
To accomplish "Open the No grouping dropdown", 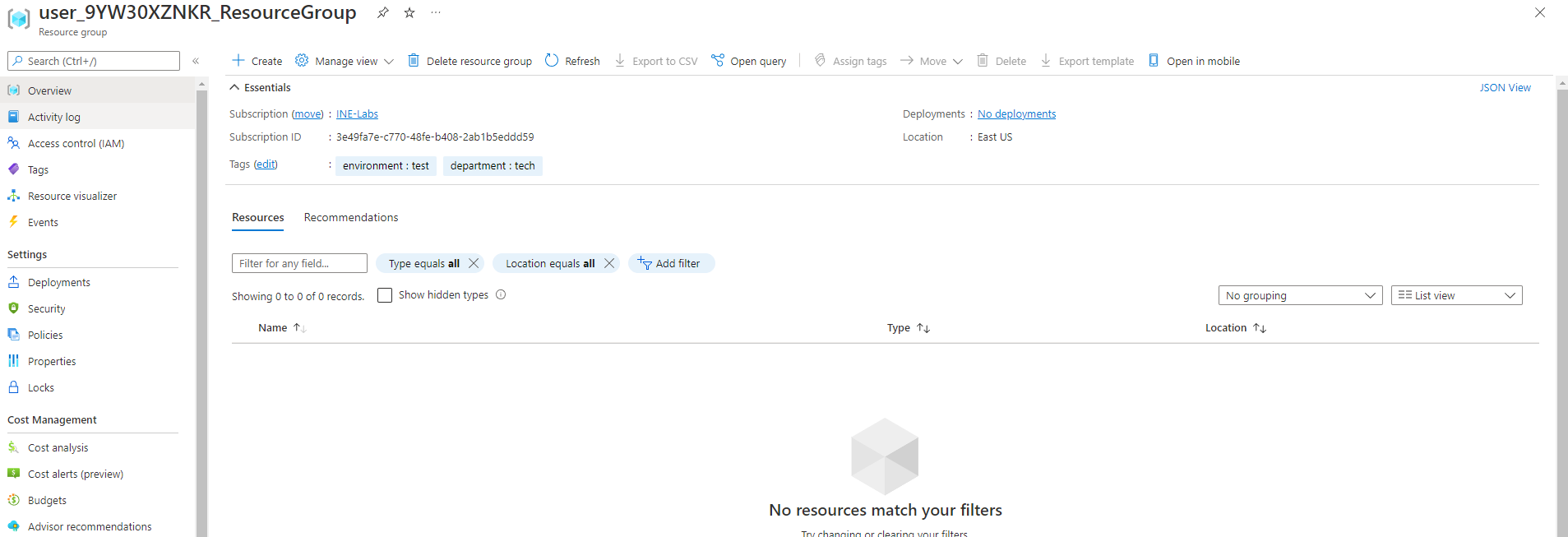I will [1300, 295].
